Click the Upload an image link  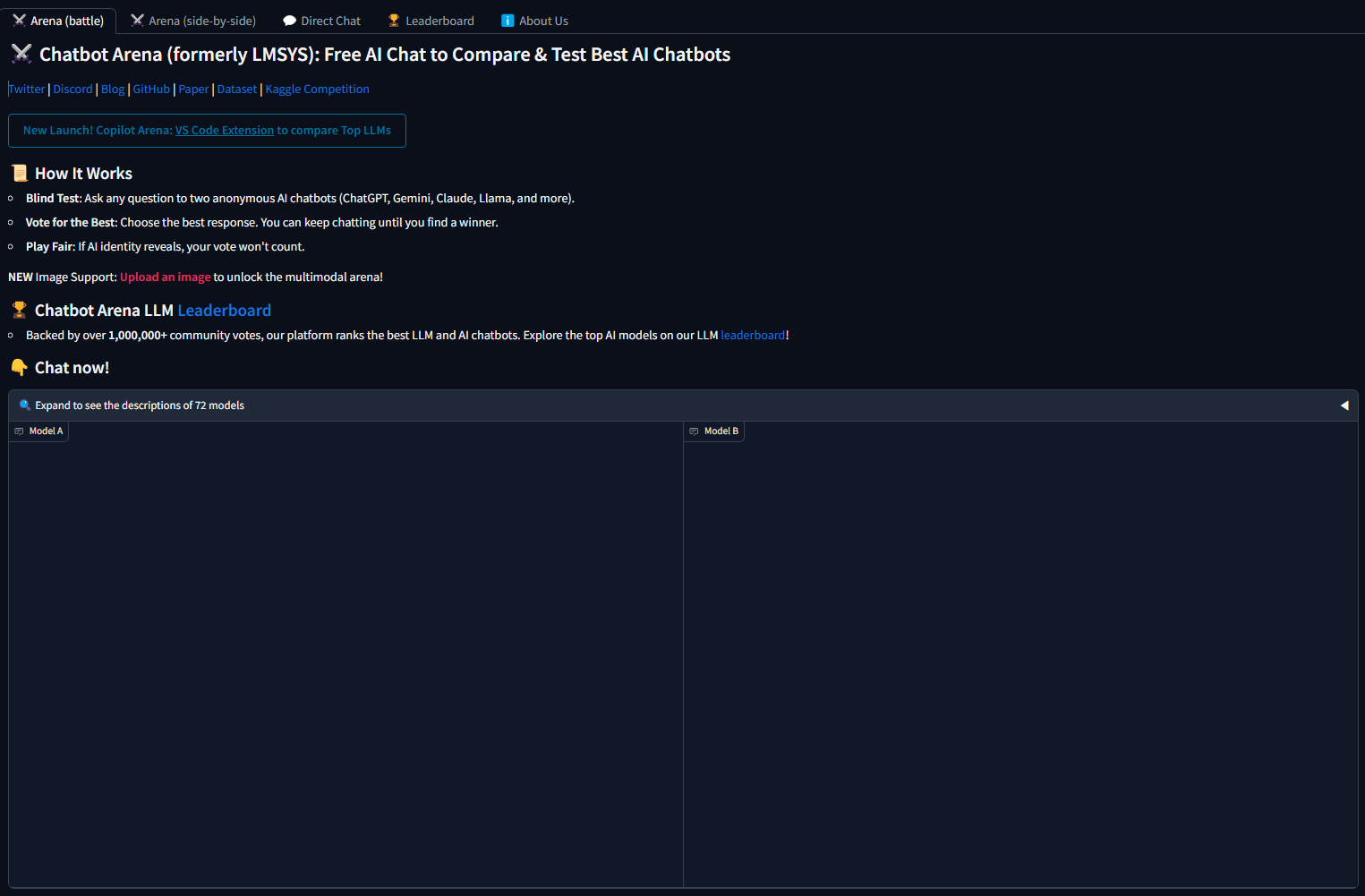165,277
